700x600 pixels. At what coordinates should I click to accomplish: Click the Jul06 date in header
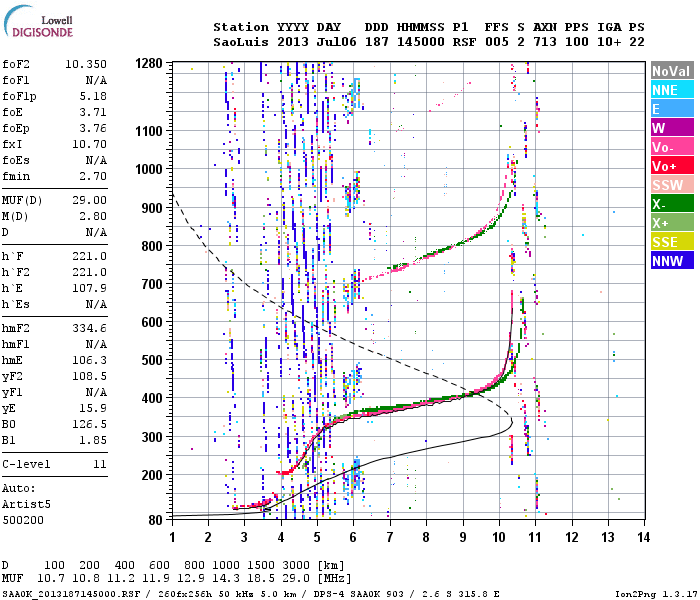(337, 42)
